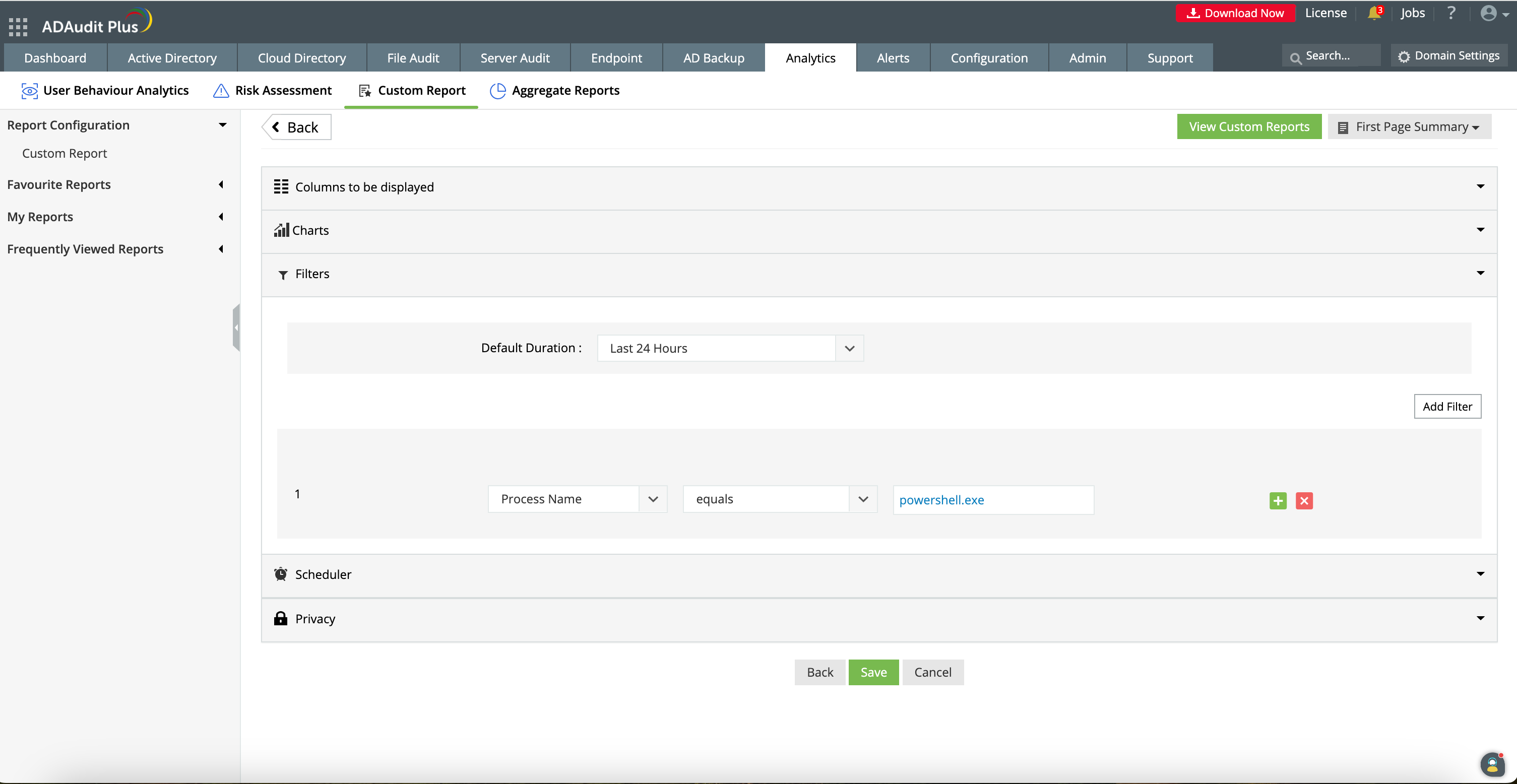Expand the Charts section
The image size is (1517, 784).
[1480, 230]
